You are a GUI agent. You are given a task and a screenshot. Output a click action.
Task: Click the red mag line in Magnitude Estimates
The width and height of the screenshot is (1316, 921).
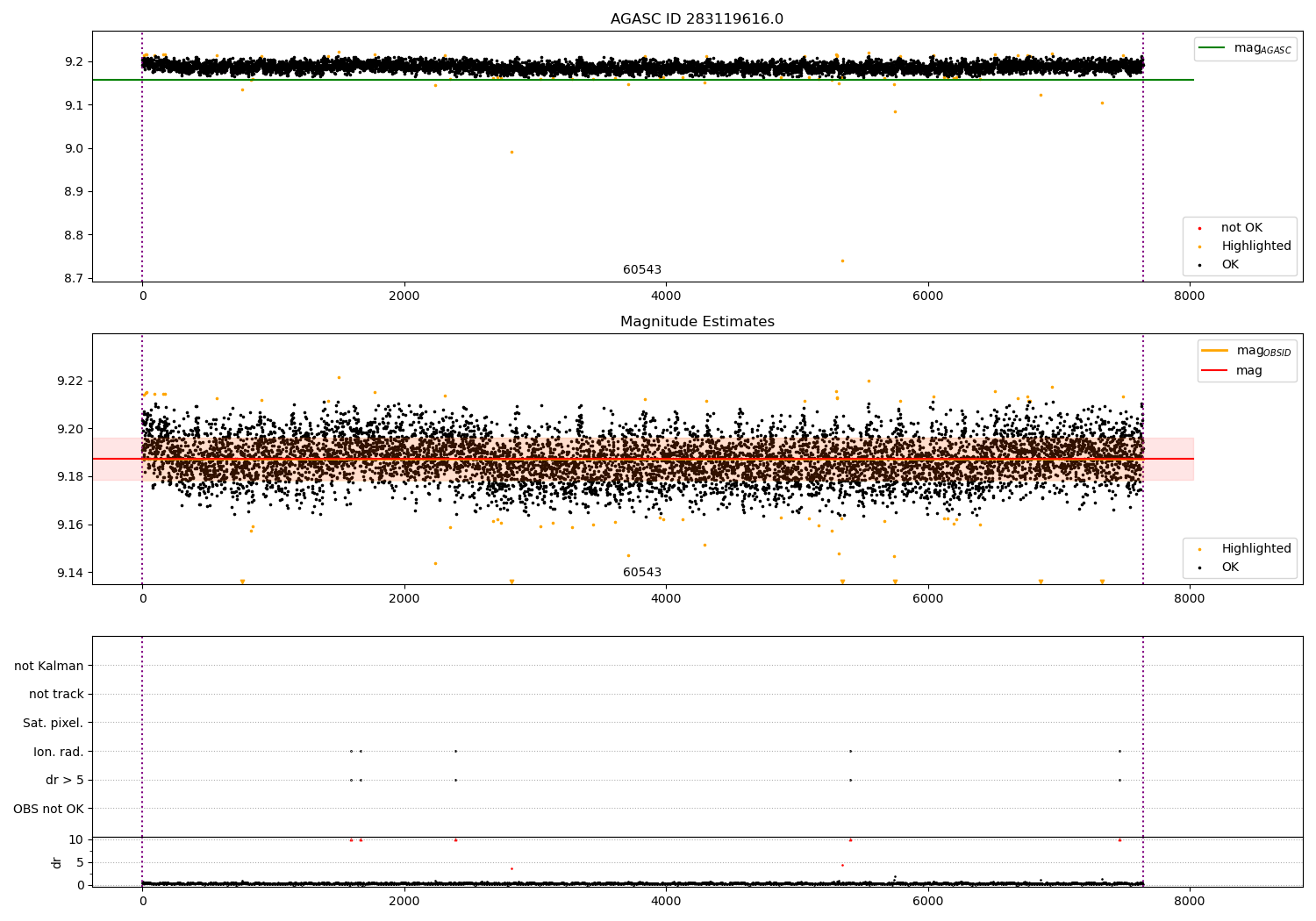tap(642, 459)
